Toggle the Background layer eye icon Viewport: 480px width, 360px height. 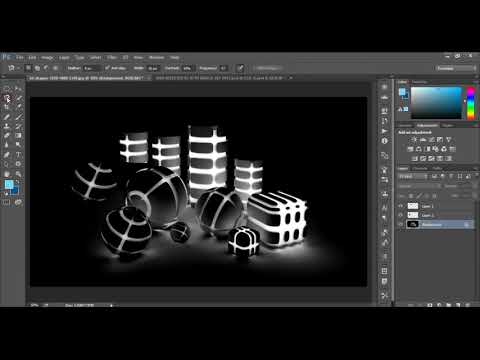coord(401,224)
